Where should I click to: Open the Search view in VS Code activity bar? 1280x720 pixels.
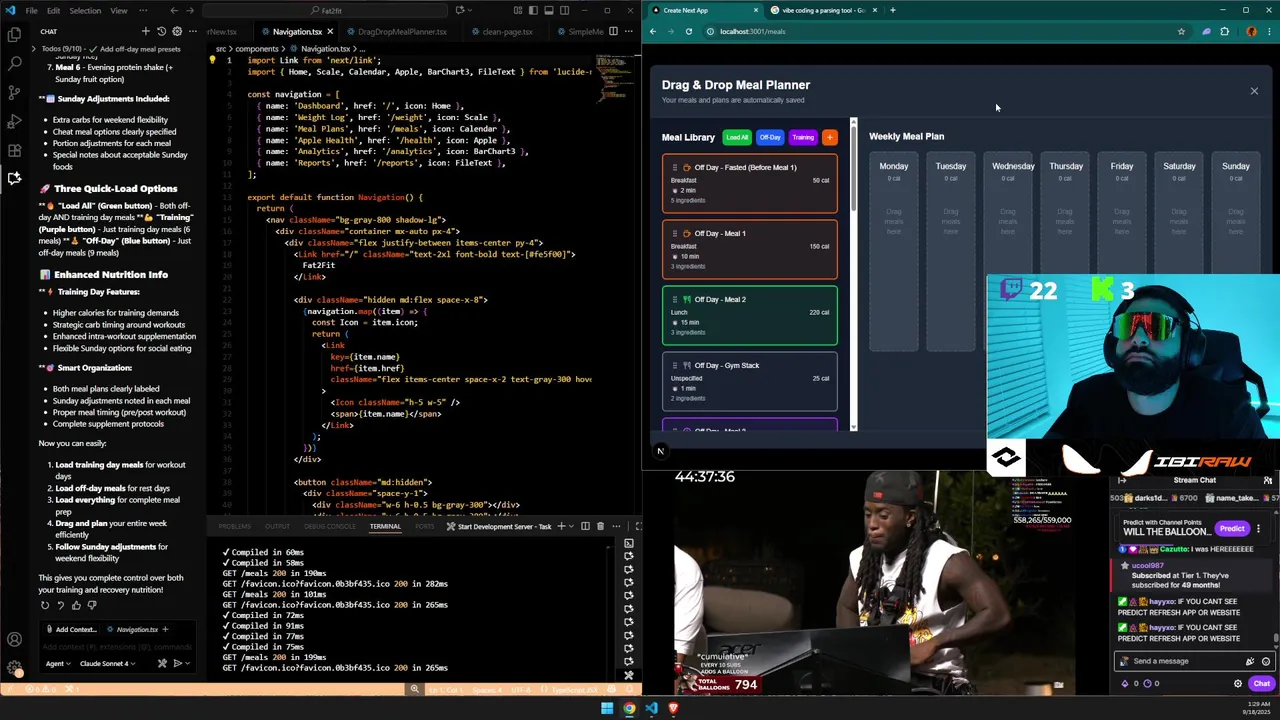[x=14, y=63]
